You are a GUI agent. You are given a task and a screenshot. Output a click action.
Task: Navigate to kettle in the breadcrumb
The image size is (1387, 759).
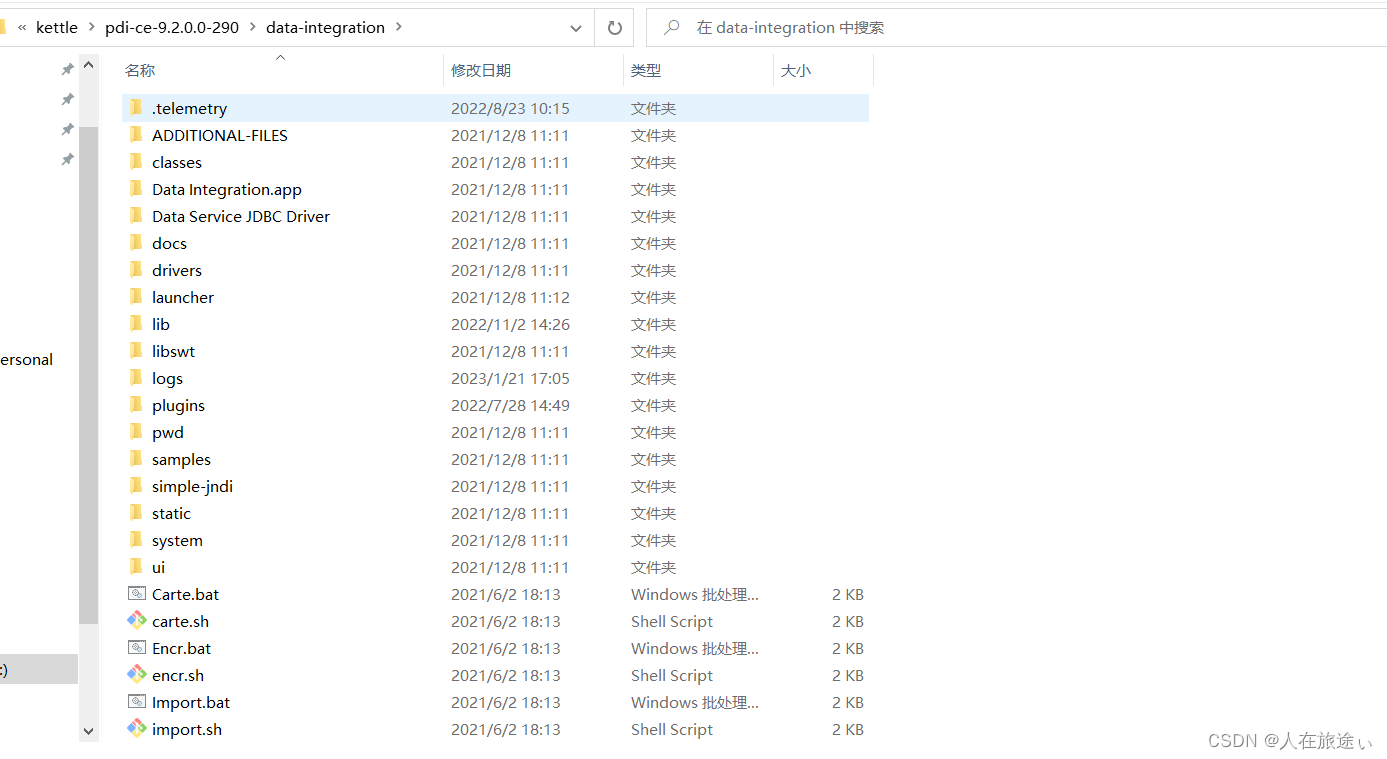[57, 28]
